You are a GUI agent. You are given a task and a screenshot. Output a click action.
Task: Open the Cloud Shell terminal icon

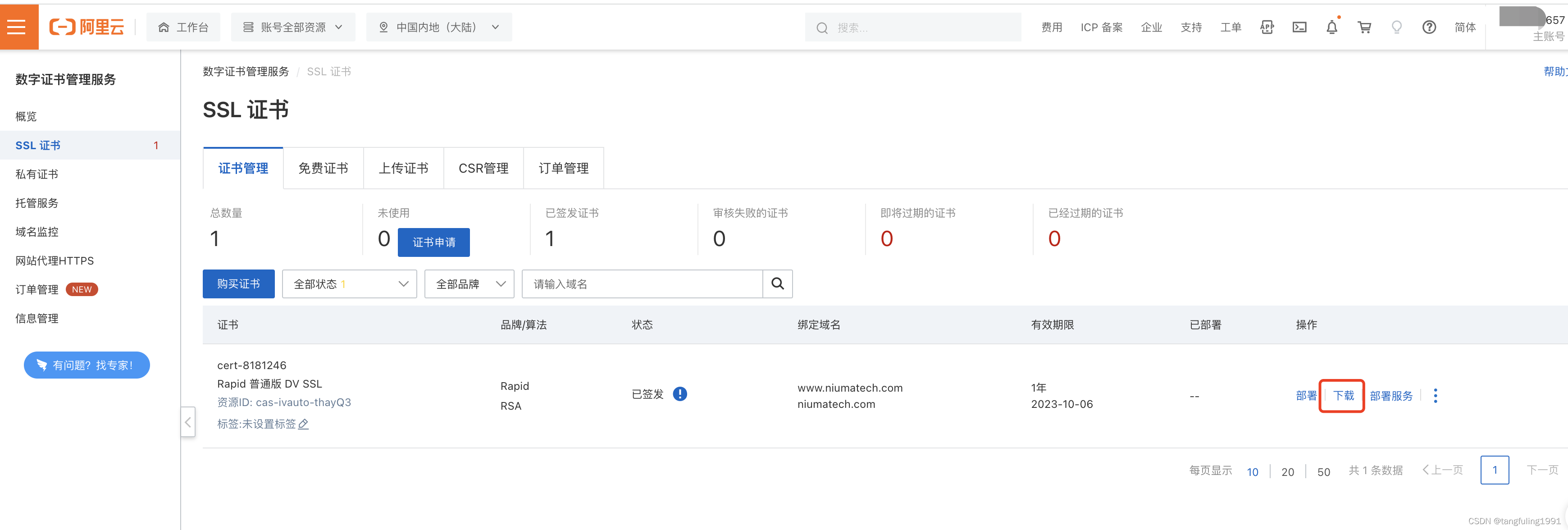click(1299, 27)
